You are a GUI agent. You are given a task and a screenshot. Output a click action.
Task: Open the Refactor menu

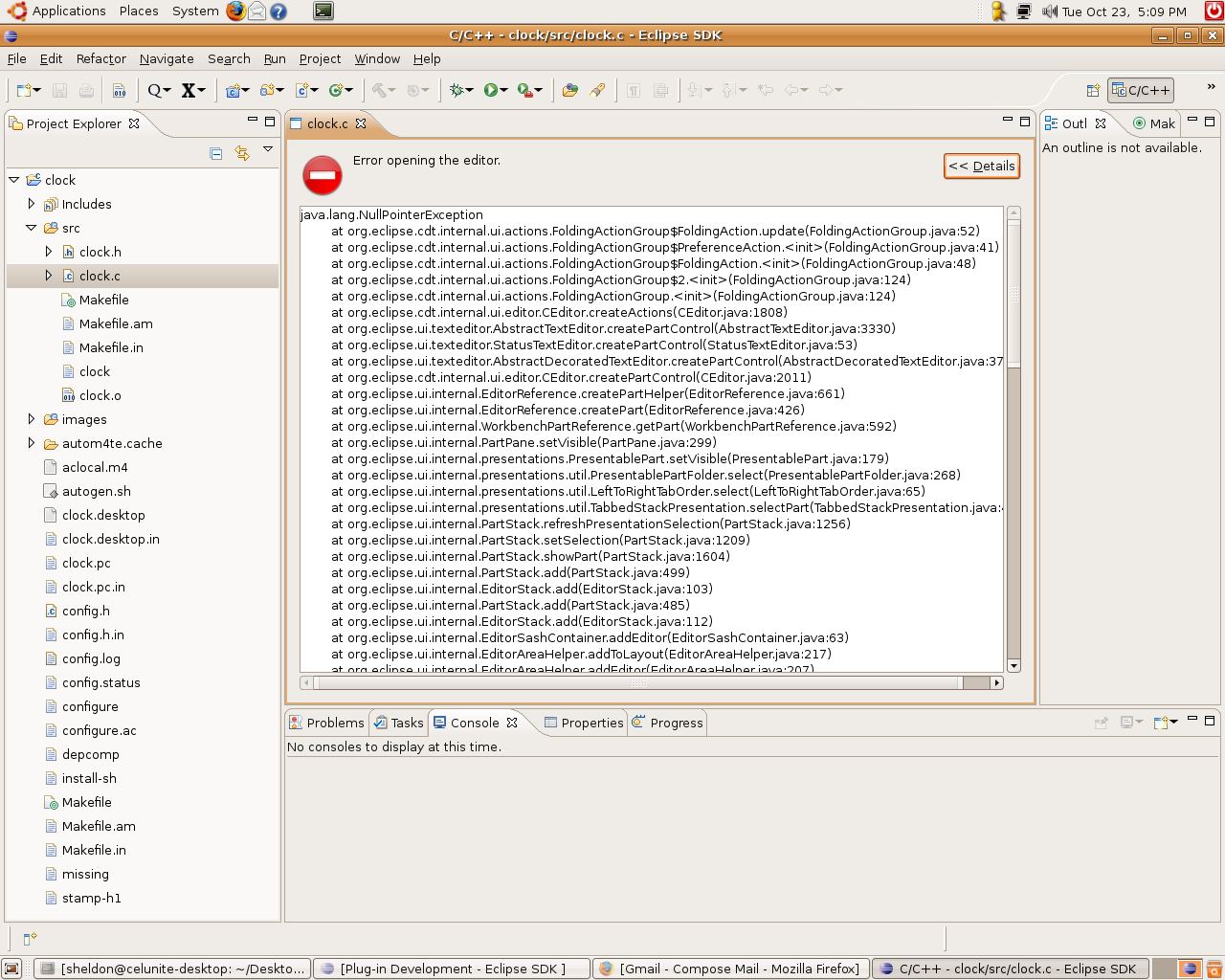click(101, 58)
